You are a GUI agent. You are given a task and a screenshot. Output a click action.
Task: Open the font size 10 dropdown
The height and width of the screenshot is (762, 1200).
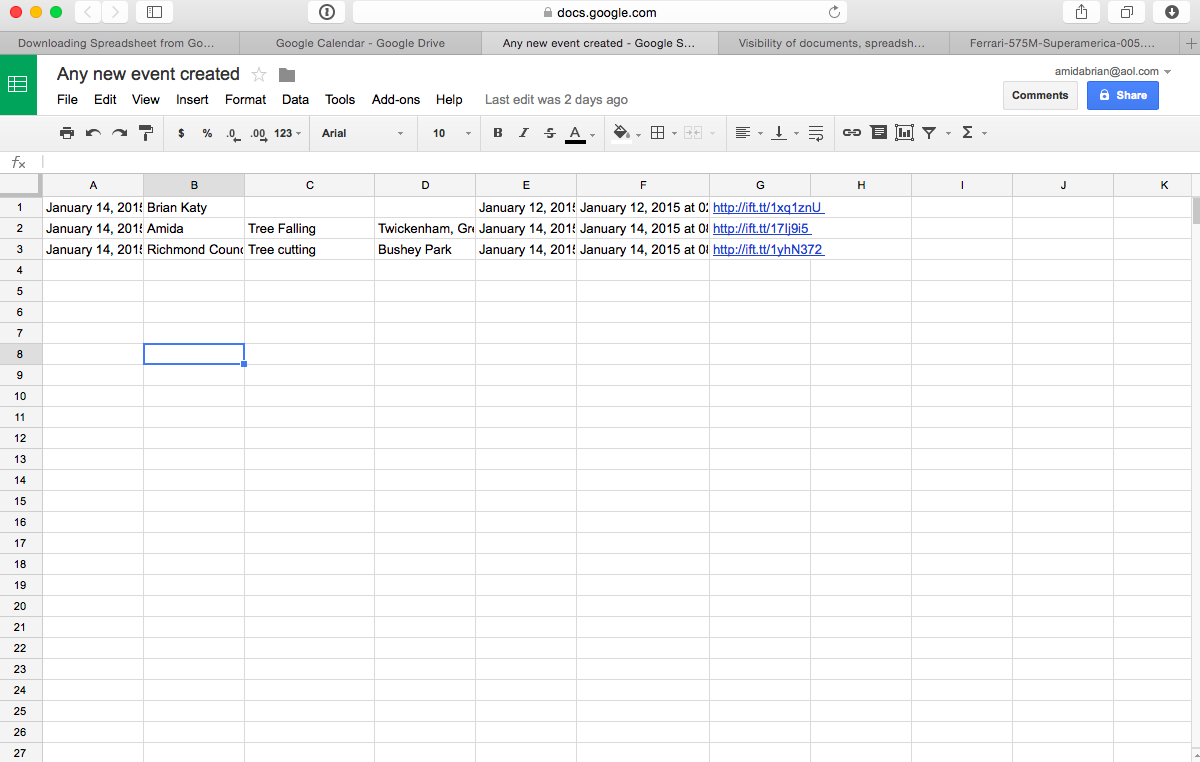tap(452, 133)
